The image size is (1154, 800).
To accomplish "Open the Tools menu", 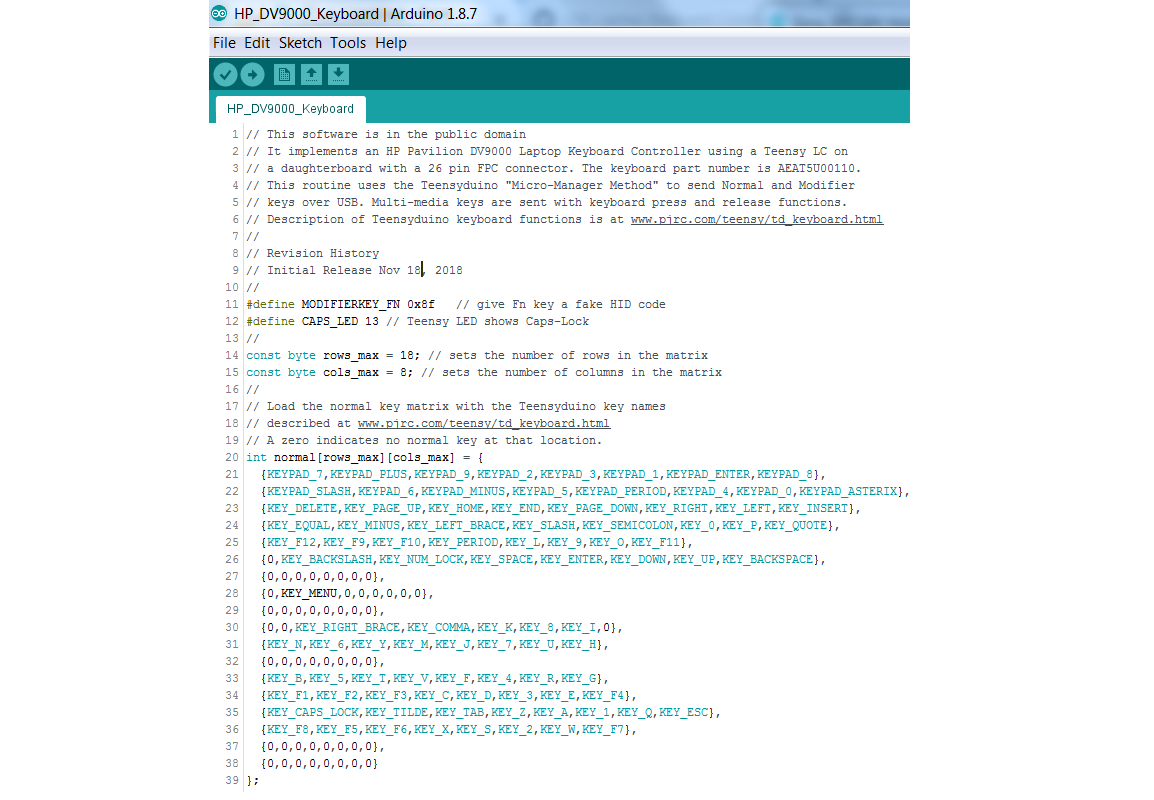I will tap(348, 43).
